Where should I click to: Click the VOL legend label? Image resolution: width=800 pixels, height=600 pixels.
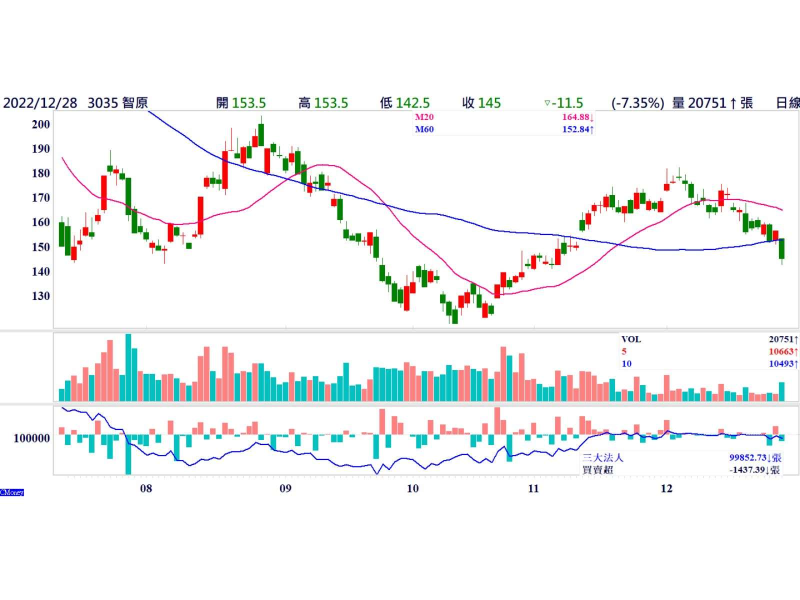tap(631, 339)
